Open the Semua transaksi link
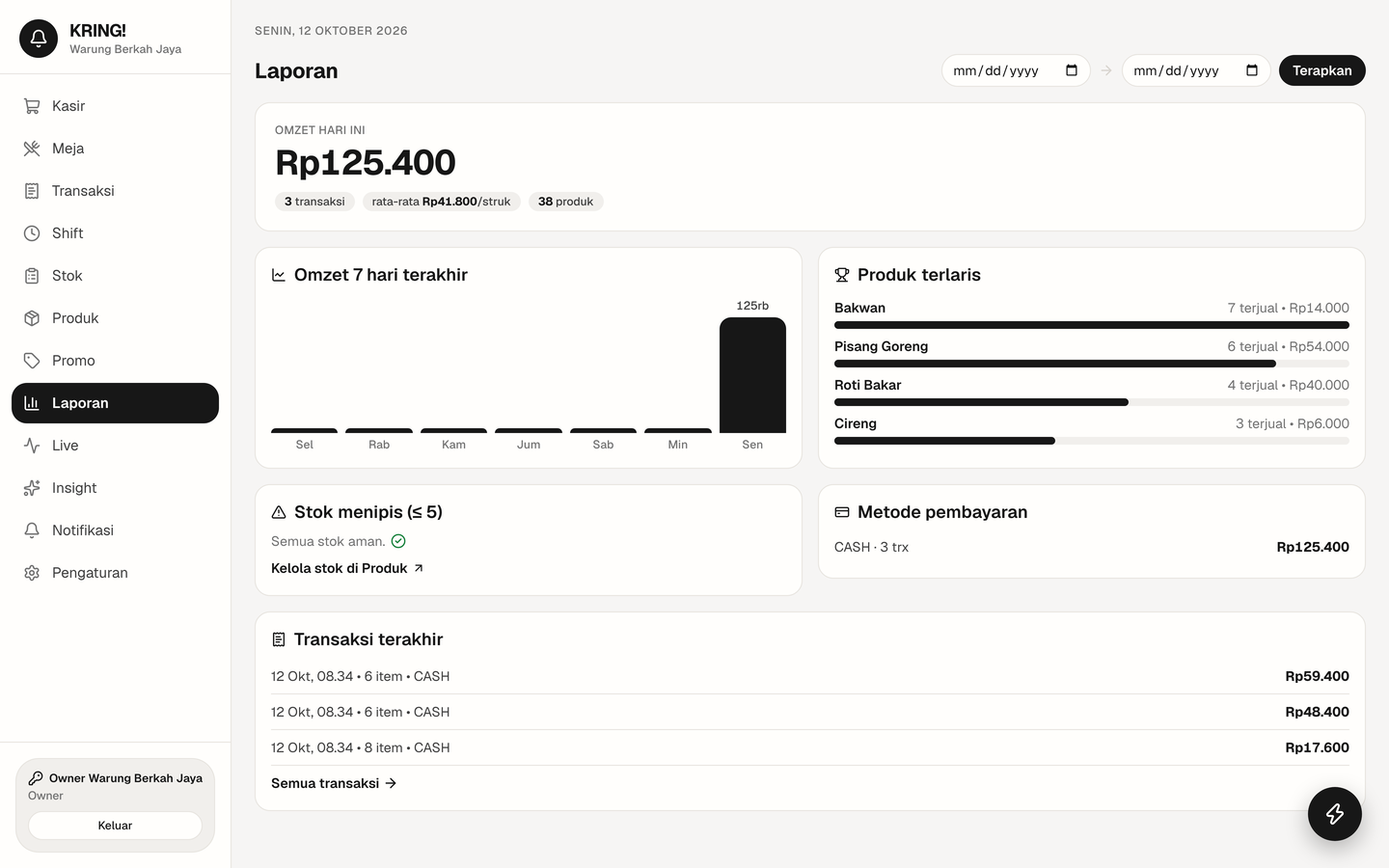 334,783
